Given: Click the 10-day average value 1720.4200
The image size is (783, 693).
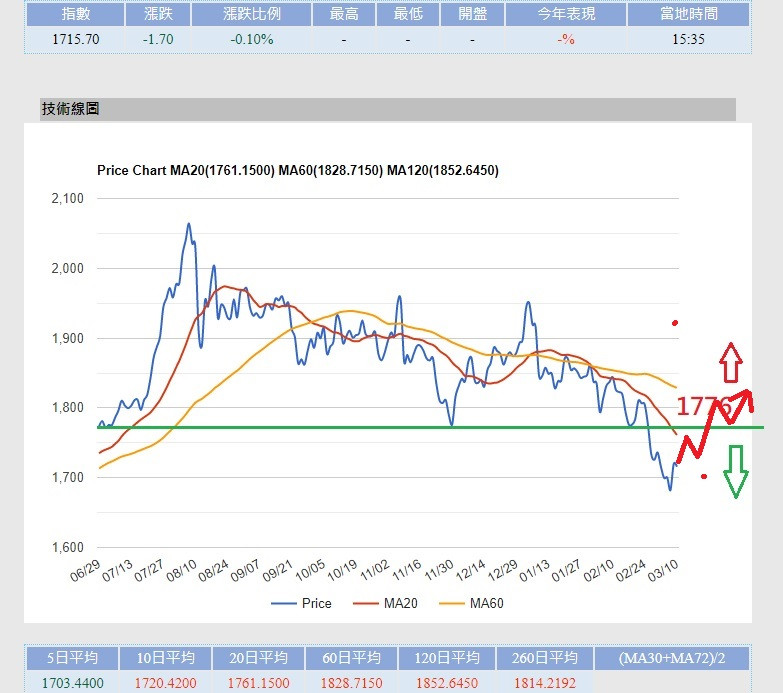Looking at the screenshot, I should [x=165, y=683].
